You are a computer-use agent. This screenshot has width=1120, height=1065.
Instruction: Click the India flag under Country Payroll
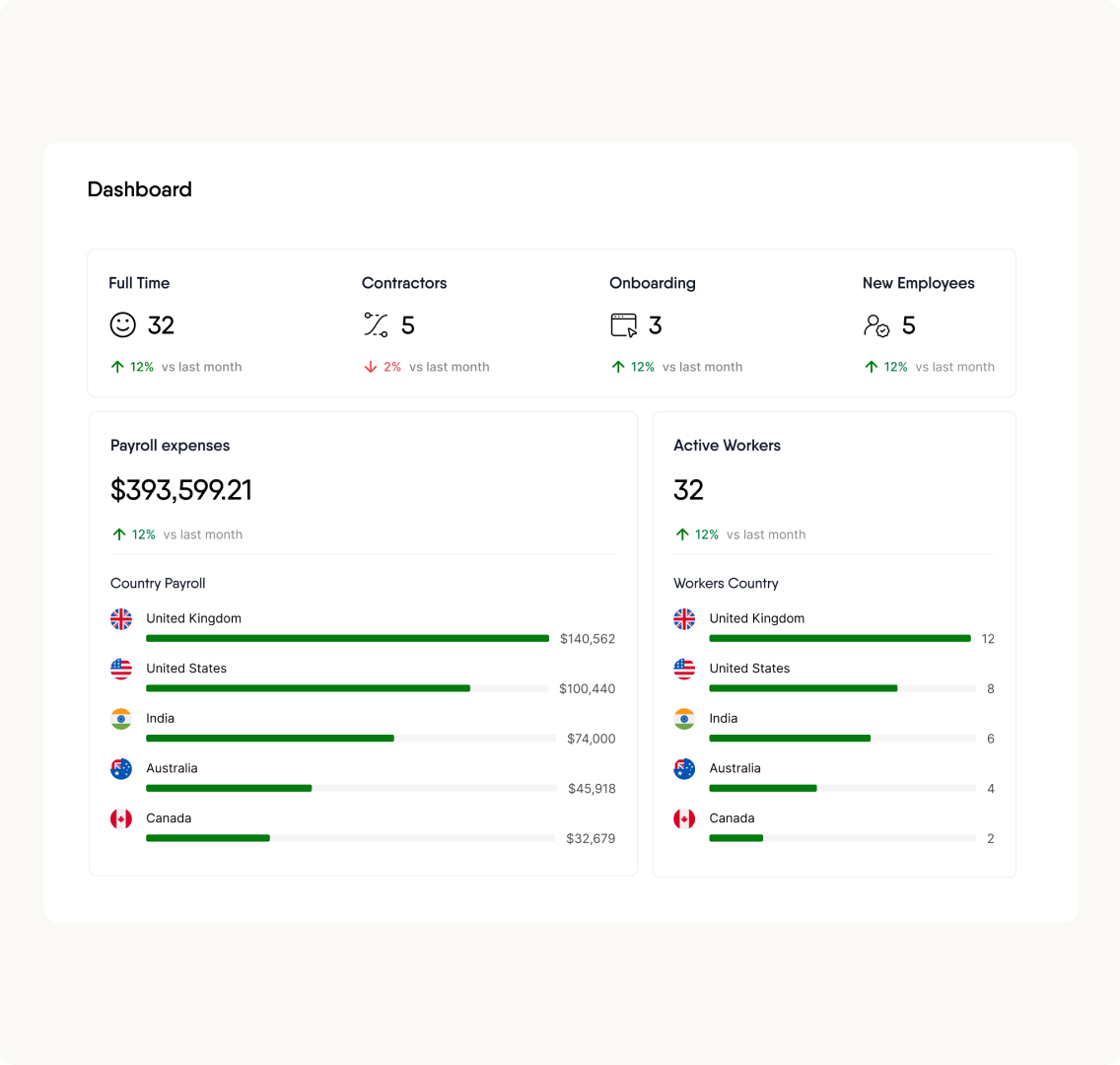(121, 719)
